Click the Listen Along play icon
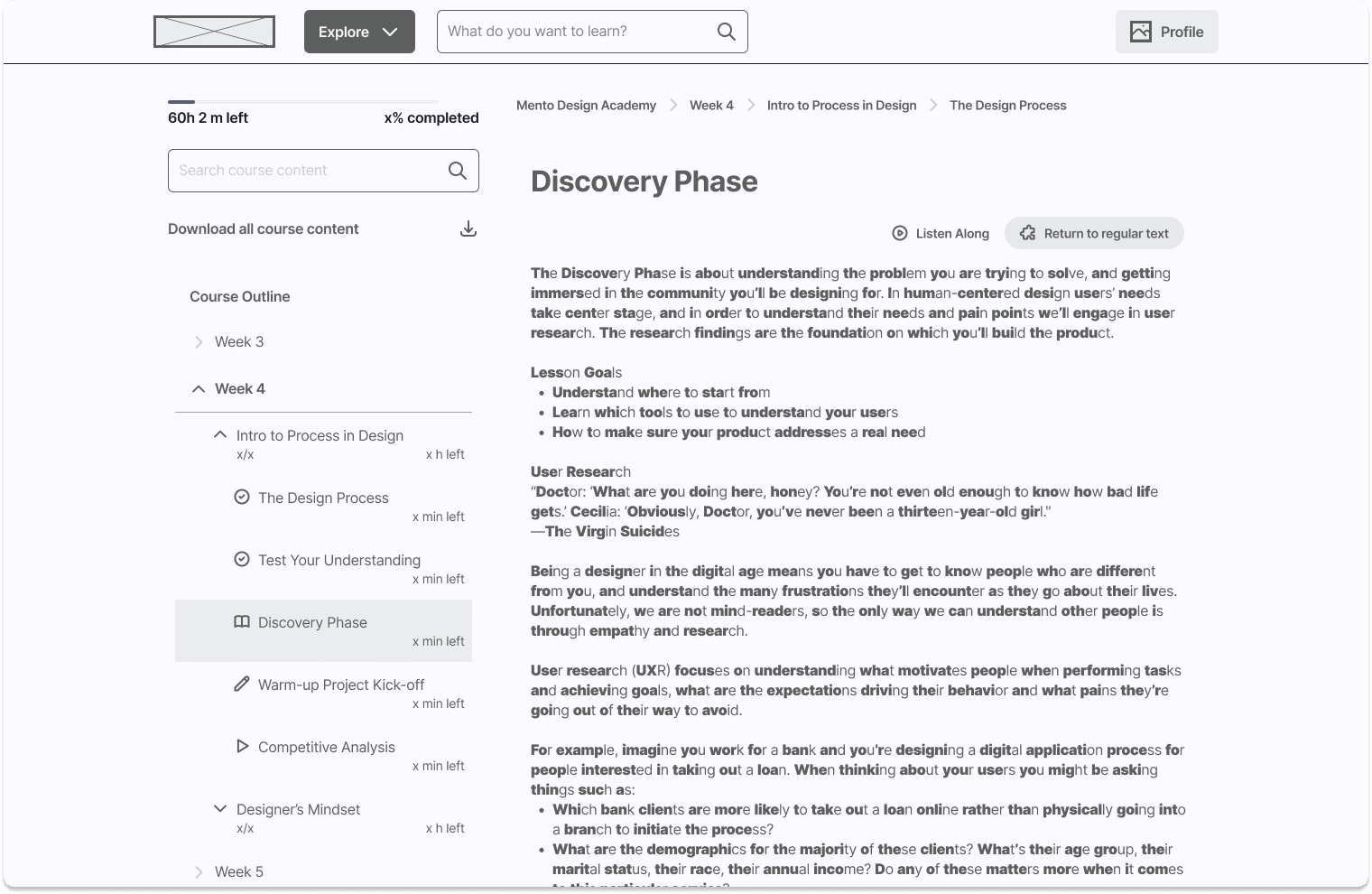 [900, 233]
